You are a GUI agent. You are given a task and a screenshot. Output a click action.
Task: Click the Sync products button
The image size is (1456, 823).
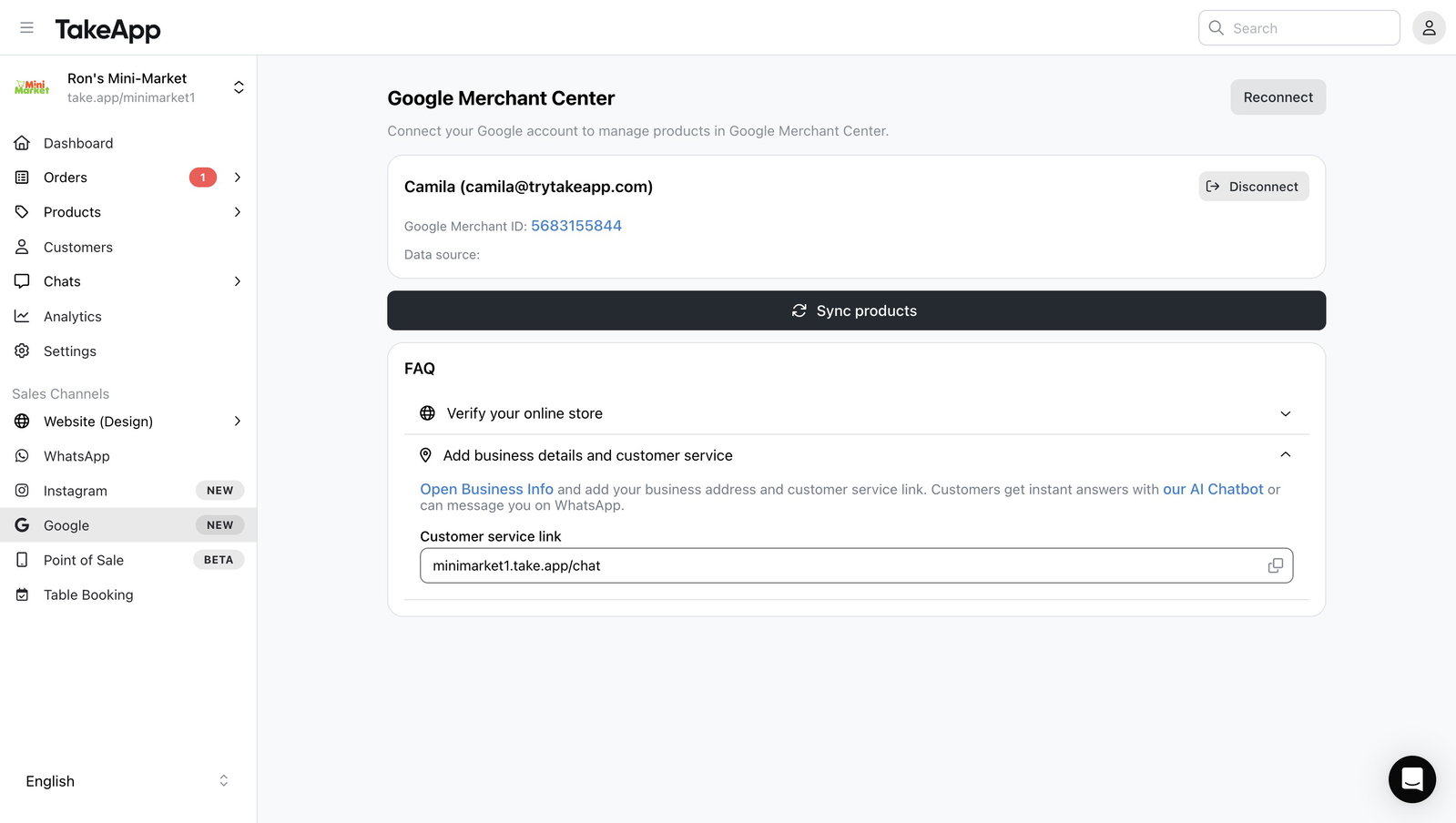856,310
